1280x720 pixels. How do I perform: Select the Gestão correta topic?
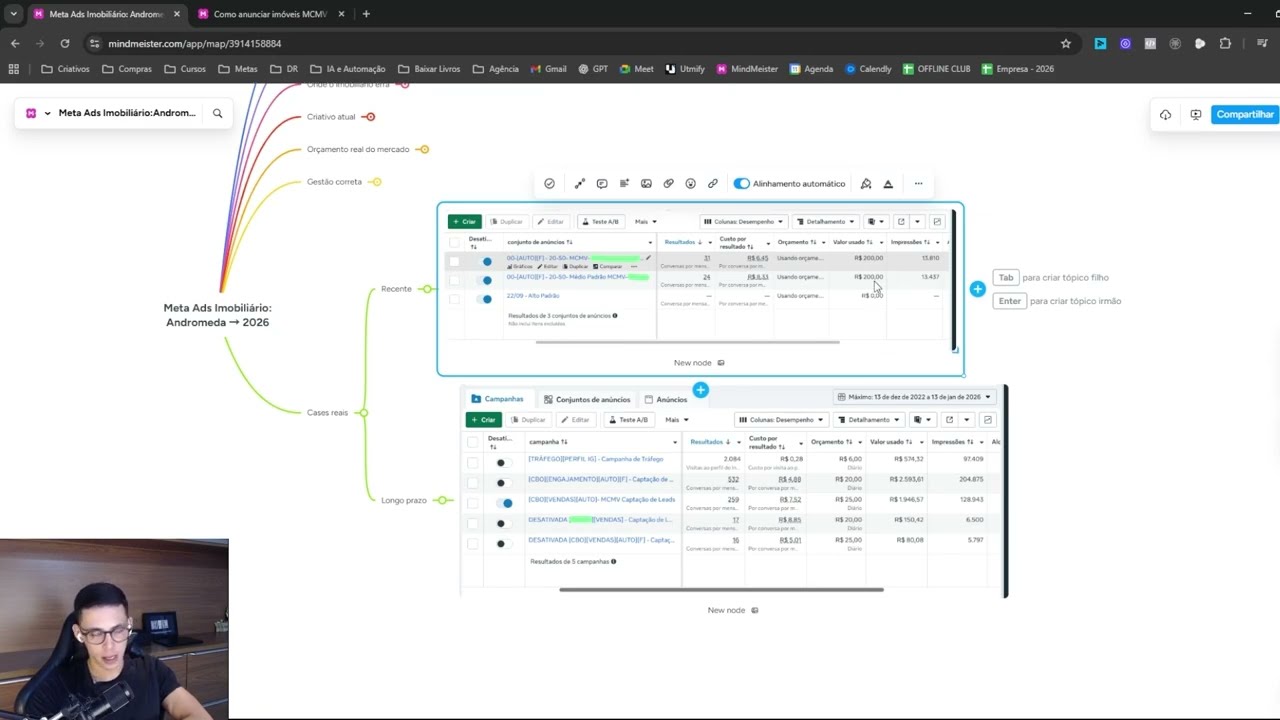(x=334, y=182)
